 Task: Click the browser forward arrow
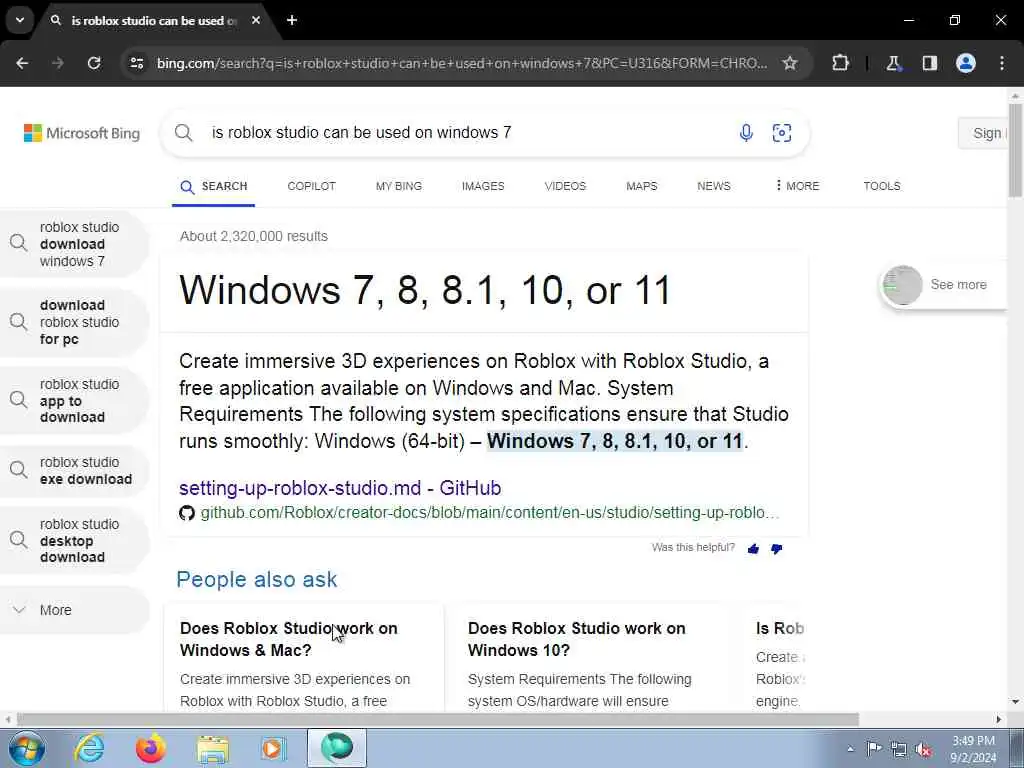58,63
